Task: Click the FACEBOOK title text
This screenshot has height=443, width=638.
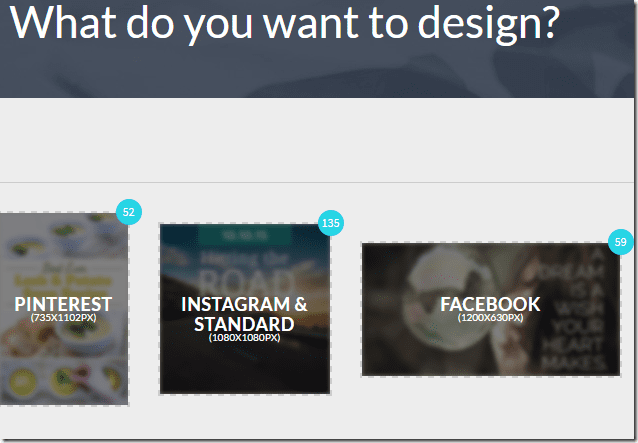Action: tap(490, 304)
